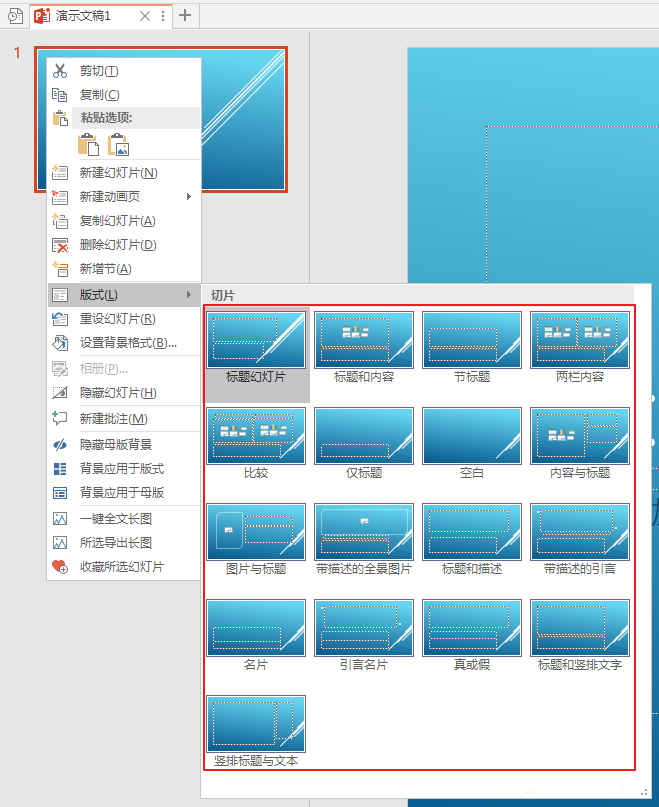Click the heart 收藏所选幻灯片 icon
The width and height of the screenshot is (659, 807).
(60, 567)
